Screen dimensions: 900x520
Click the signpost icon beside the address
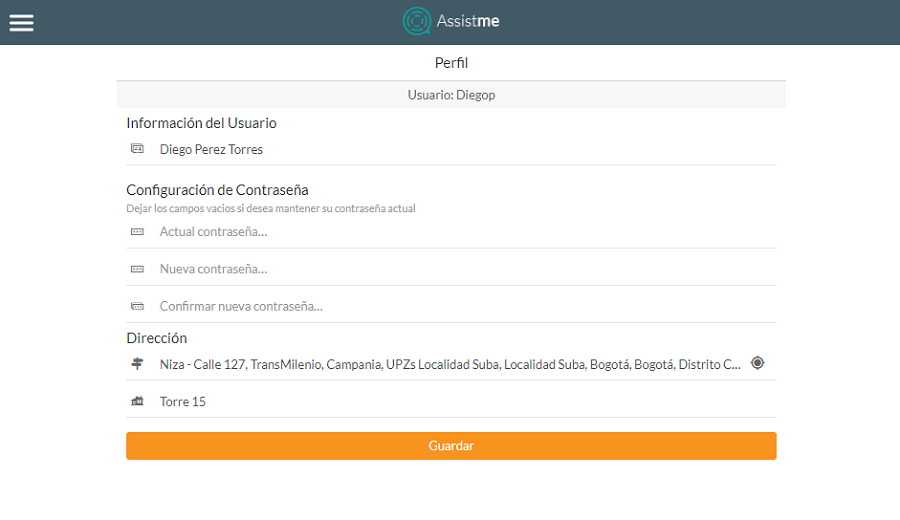click(137, 364)
